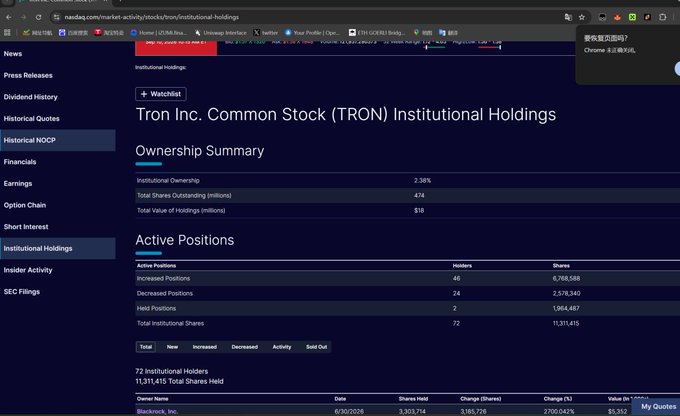Viewport: 680px width, 416px height.
Task: Open the orange fox extension icon
Action: coord(618,17)
